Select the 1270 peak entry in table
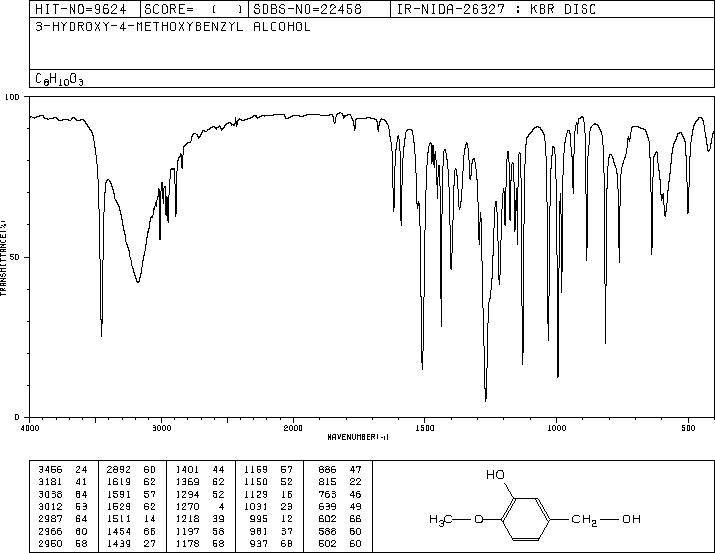Image resolution: width=715 pixels, height=553 pixels. 200,506
